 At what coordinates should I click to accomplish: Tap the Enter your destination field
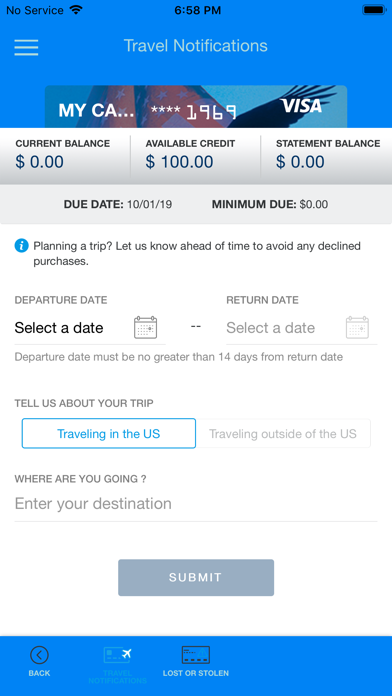[x=196, y=504]
